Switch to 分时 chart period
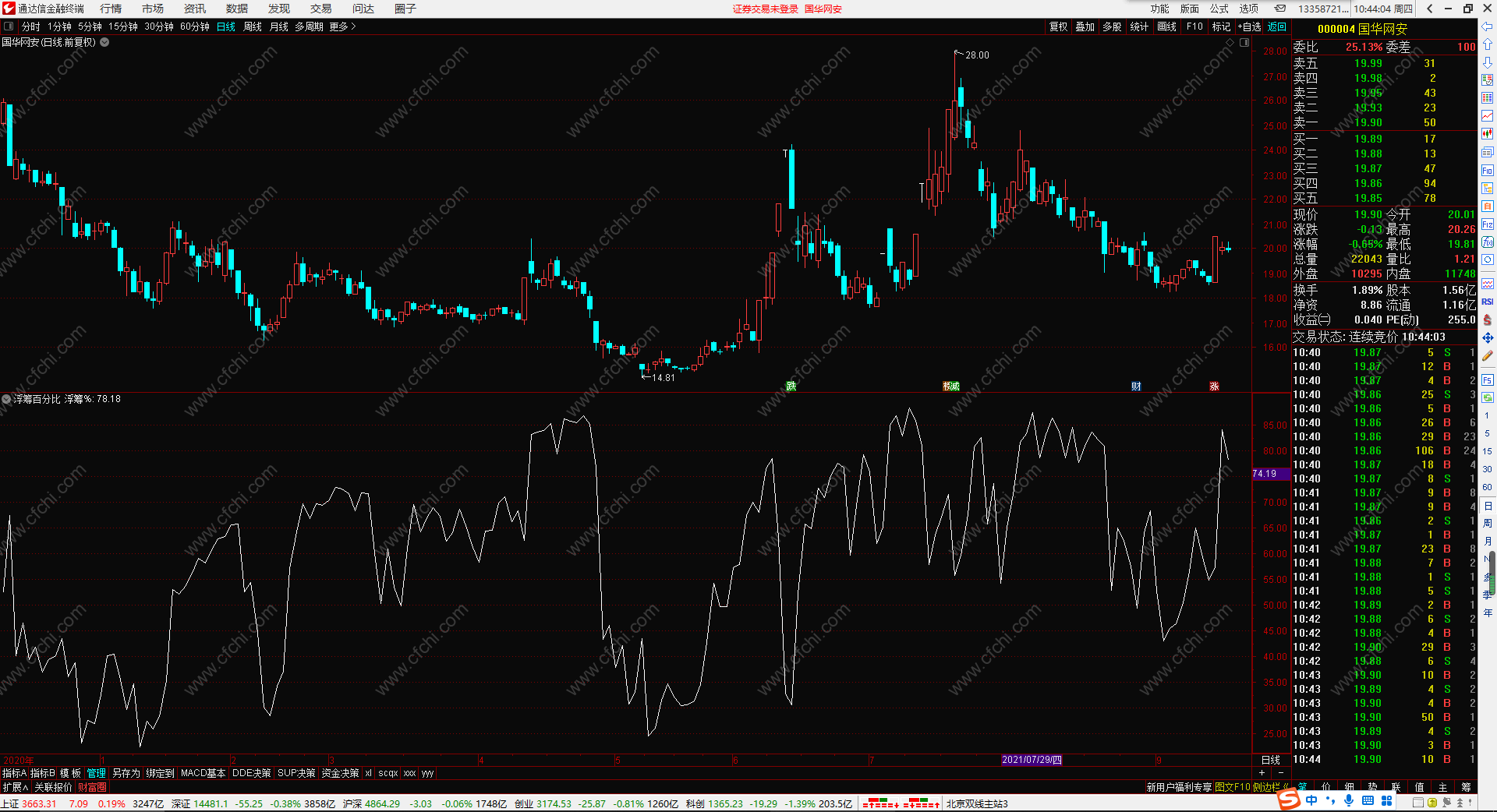The width and height of the screenshot is (1497, 812). 30,26
